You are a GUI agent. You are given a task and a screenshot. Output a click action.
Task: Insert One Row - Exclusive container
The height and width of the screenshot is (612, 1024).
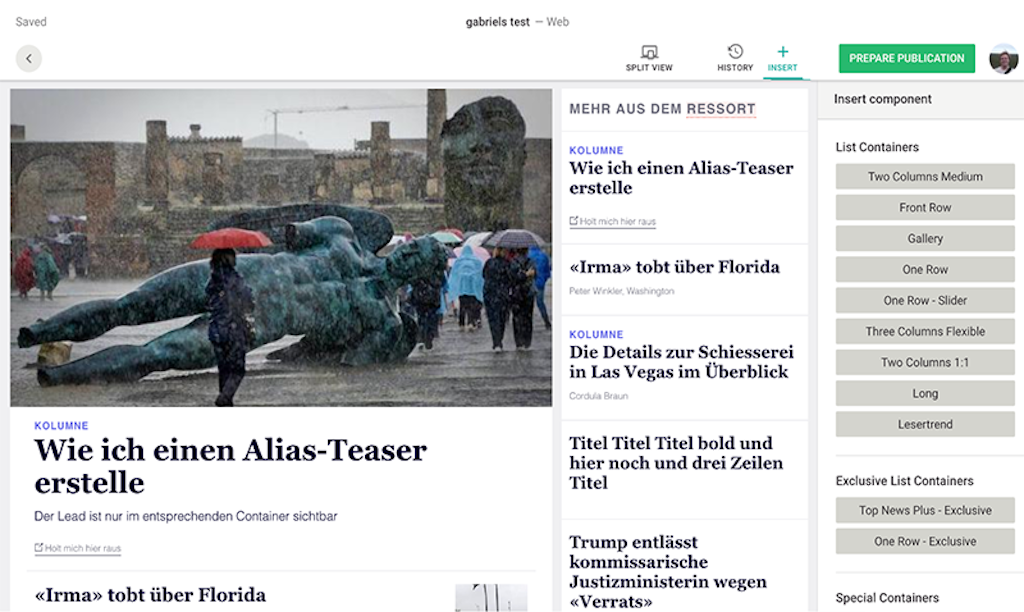(x=925, y=541)
